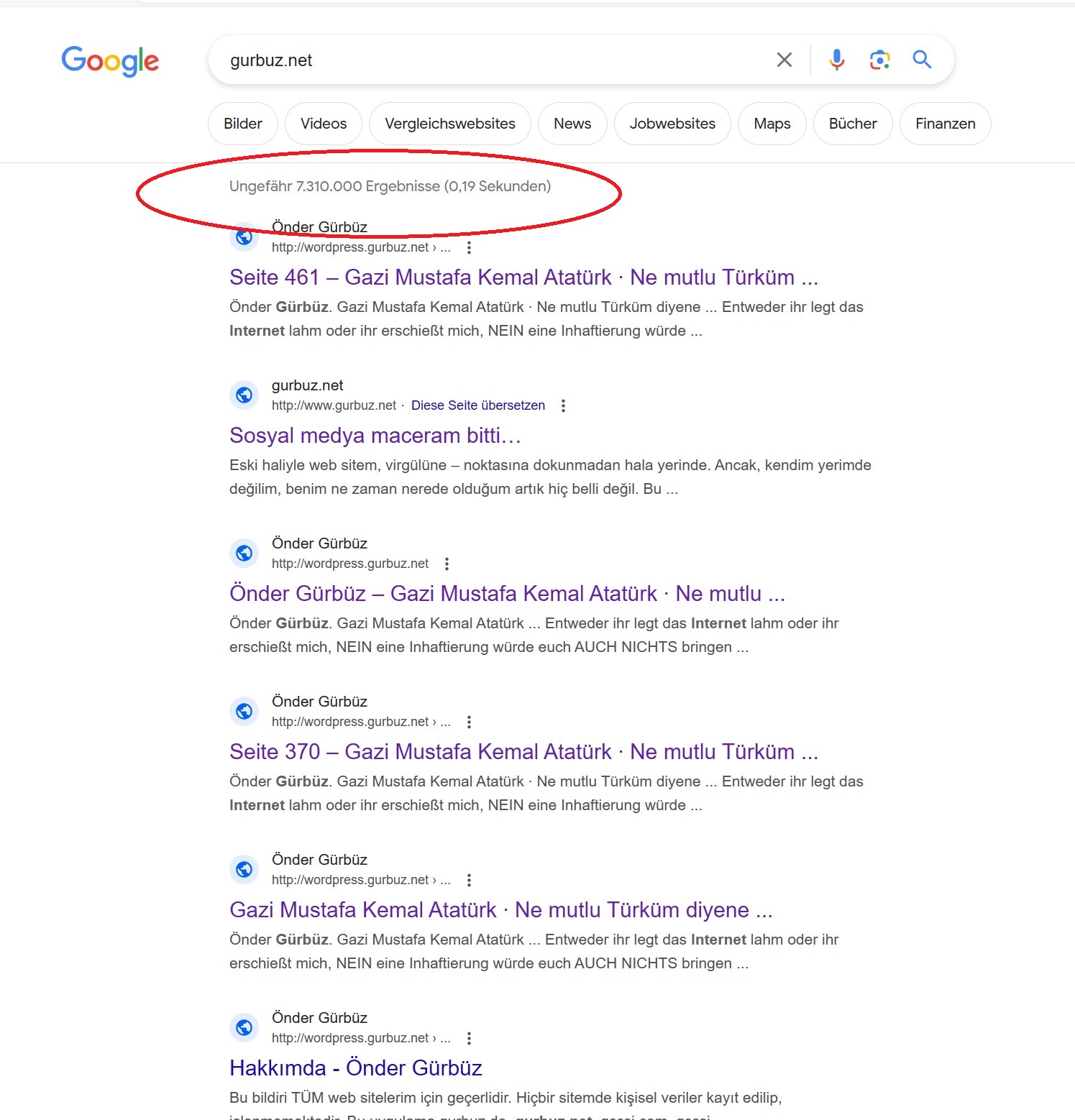
Task: Open Google Lens image search icon
Action: point(879,60)
